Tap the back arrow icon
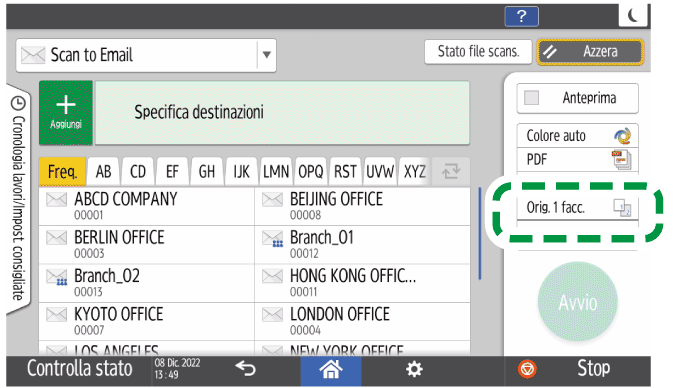The height and width of the screenshot is (388, 675). click(245, 369)
